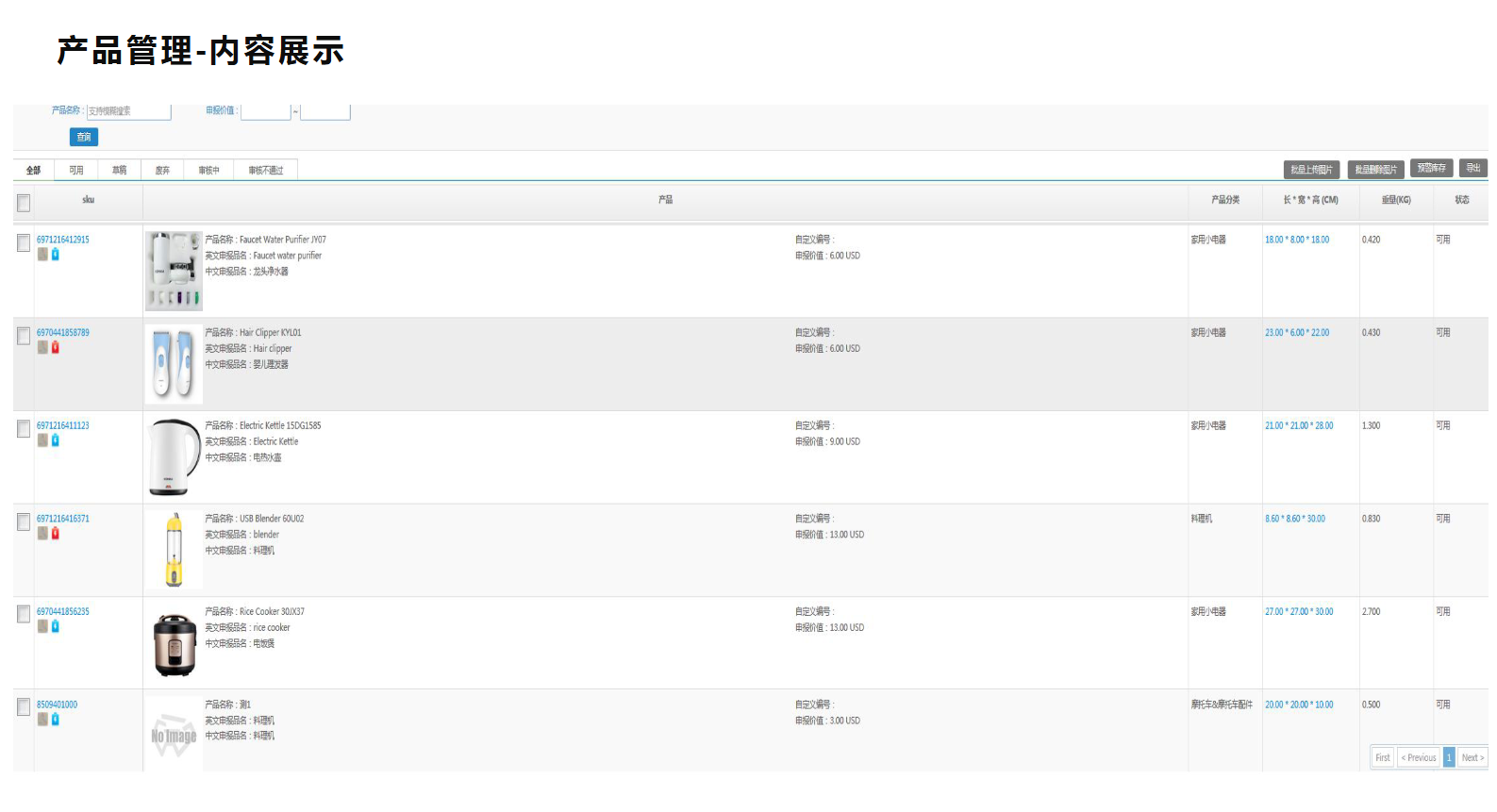Open the Faucet Water Purifier product thumbnail
The image size is (1497, 812).
(174, 271)
